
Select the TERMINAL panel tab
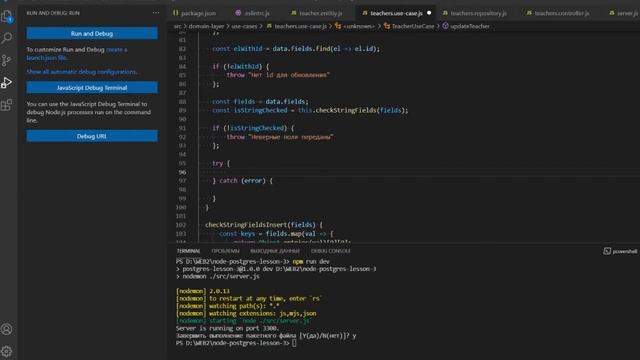(x=188, y=251)
